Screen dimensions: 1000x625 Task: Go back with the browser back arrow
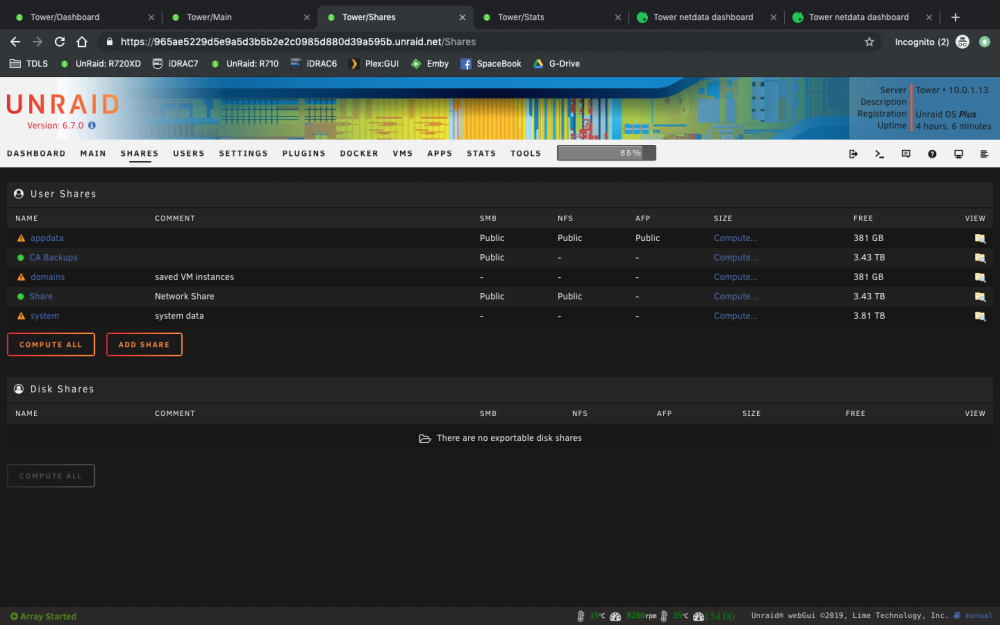pyautogui.click(x=15, y=41)
